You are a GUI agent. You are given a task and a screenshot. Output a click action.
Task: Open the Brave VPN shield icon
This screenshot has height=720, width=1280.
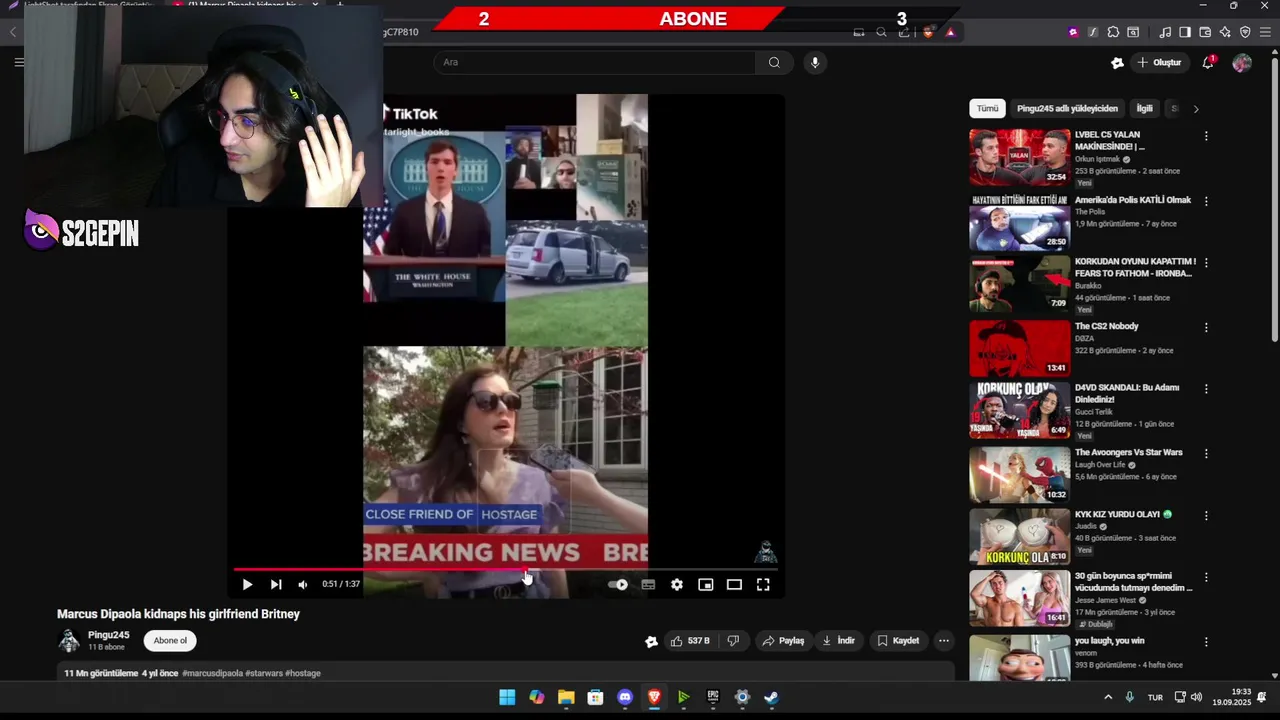1245,32
